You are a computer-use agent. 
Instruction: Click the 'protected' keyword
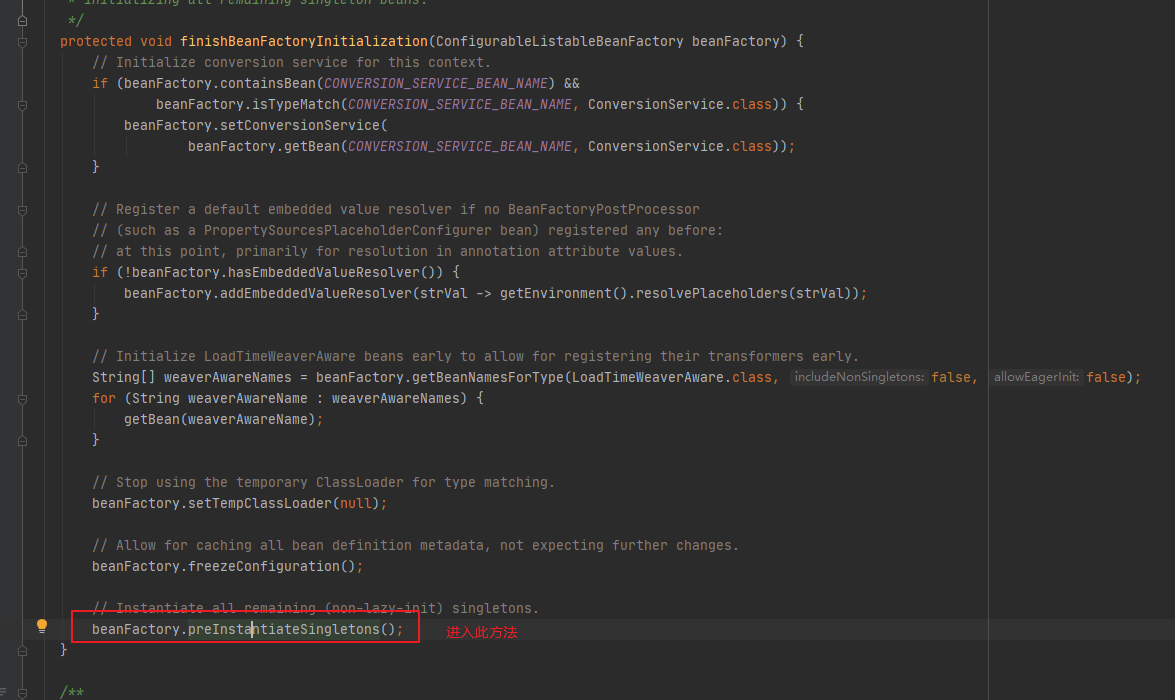click(x=96, y=41)
